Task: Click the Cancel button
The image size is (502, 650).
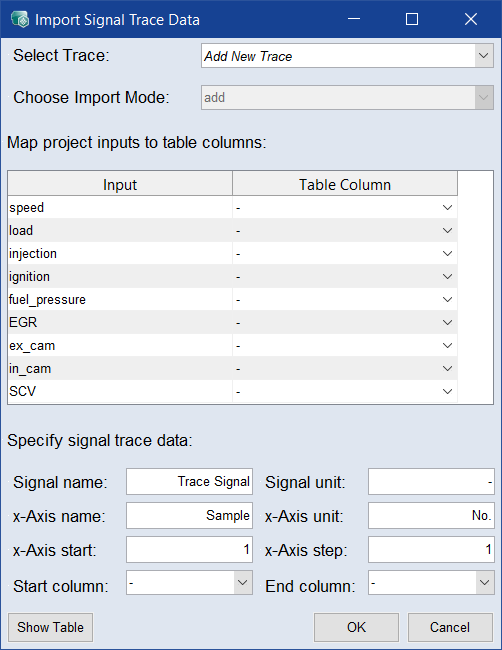Action: point(450,627)
